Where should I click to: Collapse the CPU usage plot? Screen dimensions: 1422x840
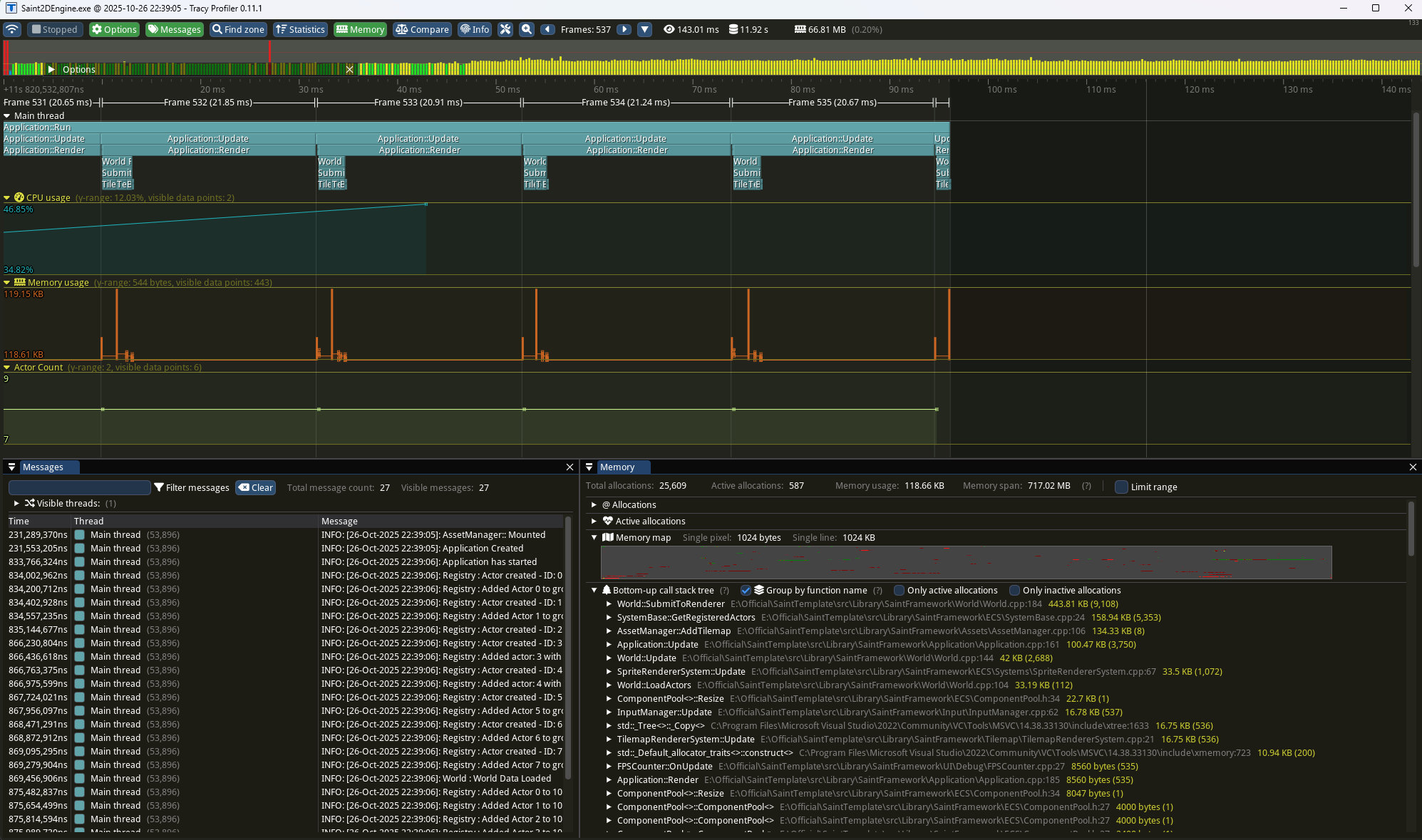tap(8, 197)
